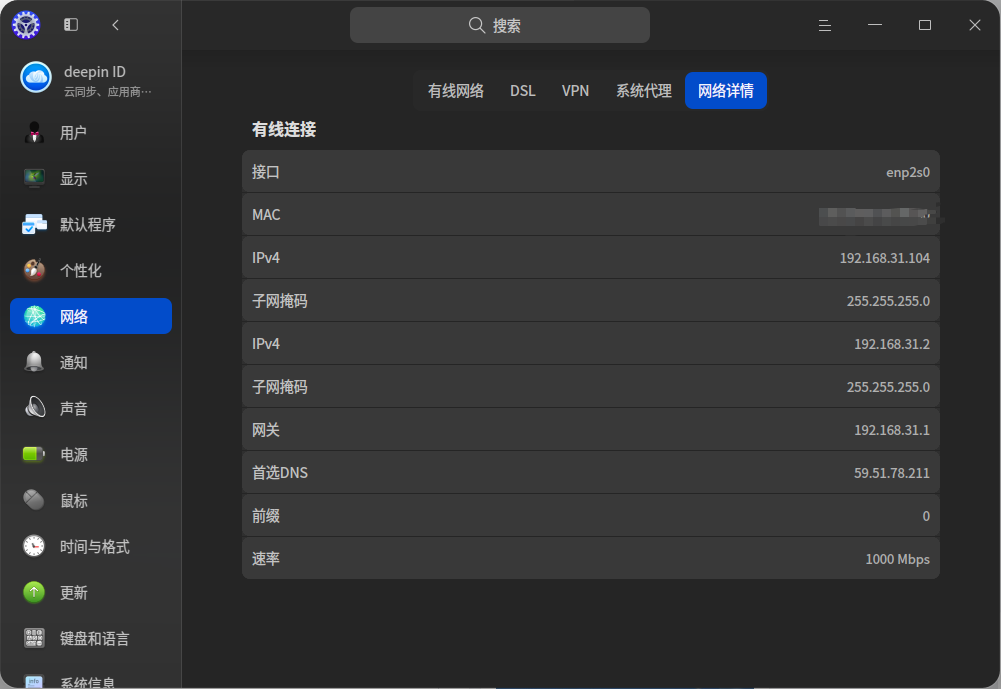Open the 声音 sound speaker icon
The width and height of the screenshot is (1001, 689).
[34, 408]
